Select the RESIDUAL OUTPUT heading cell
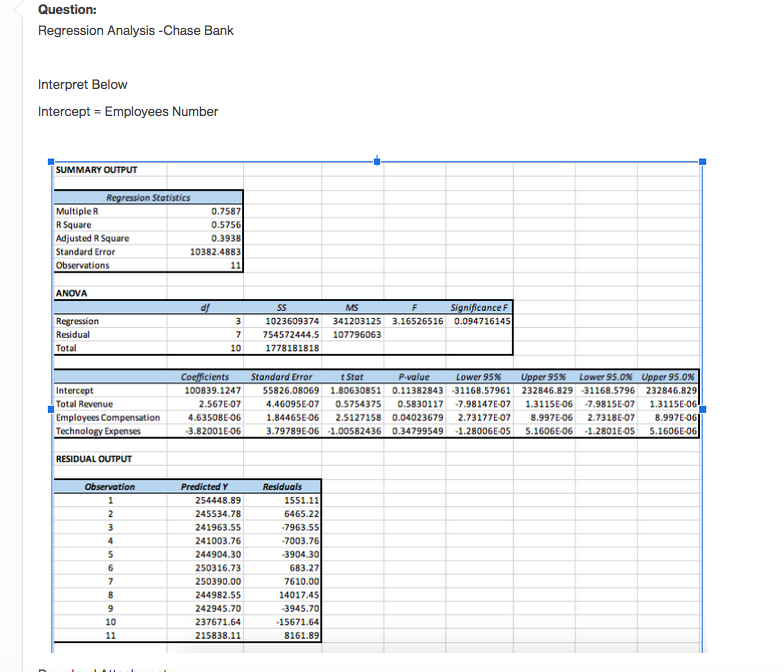 click(95, 458)
